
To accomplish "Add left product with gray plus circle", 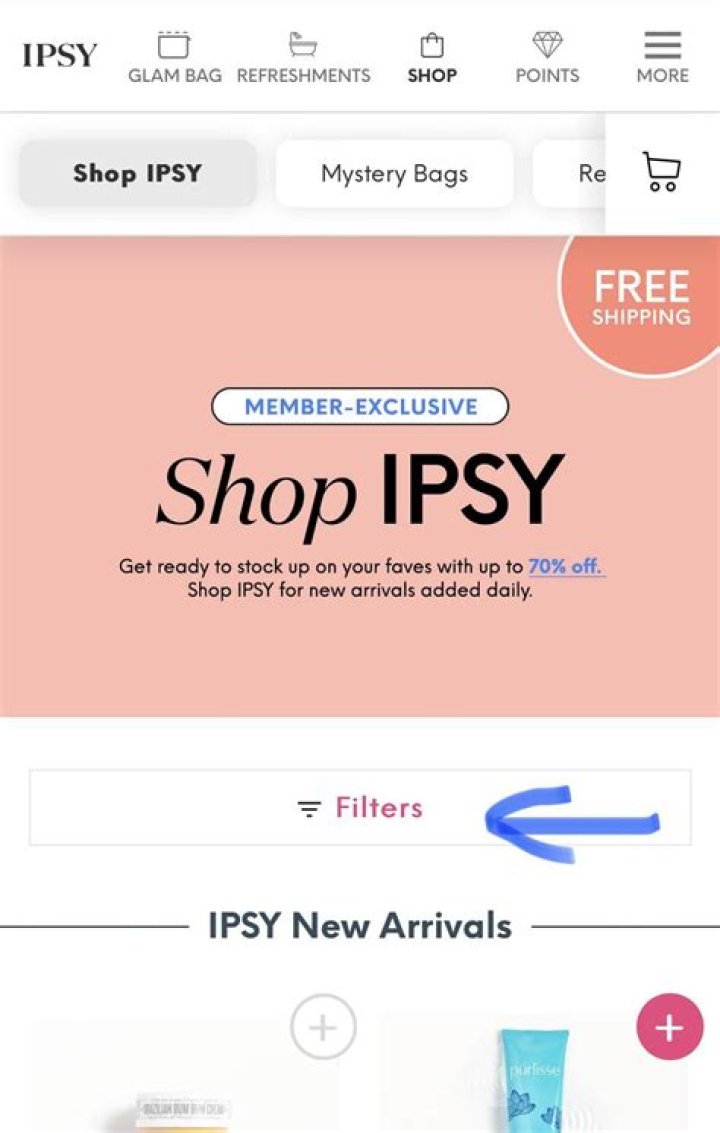I will 323,1027.
